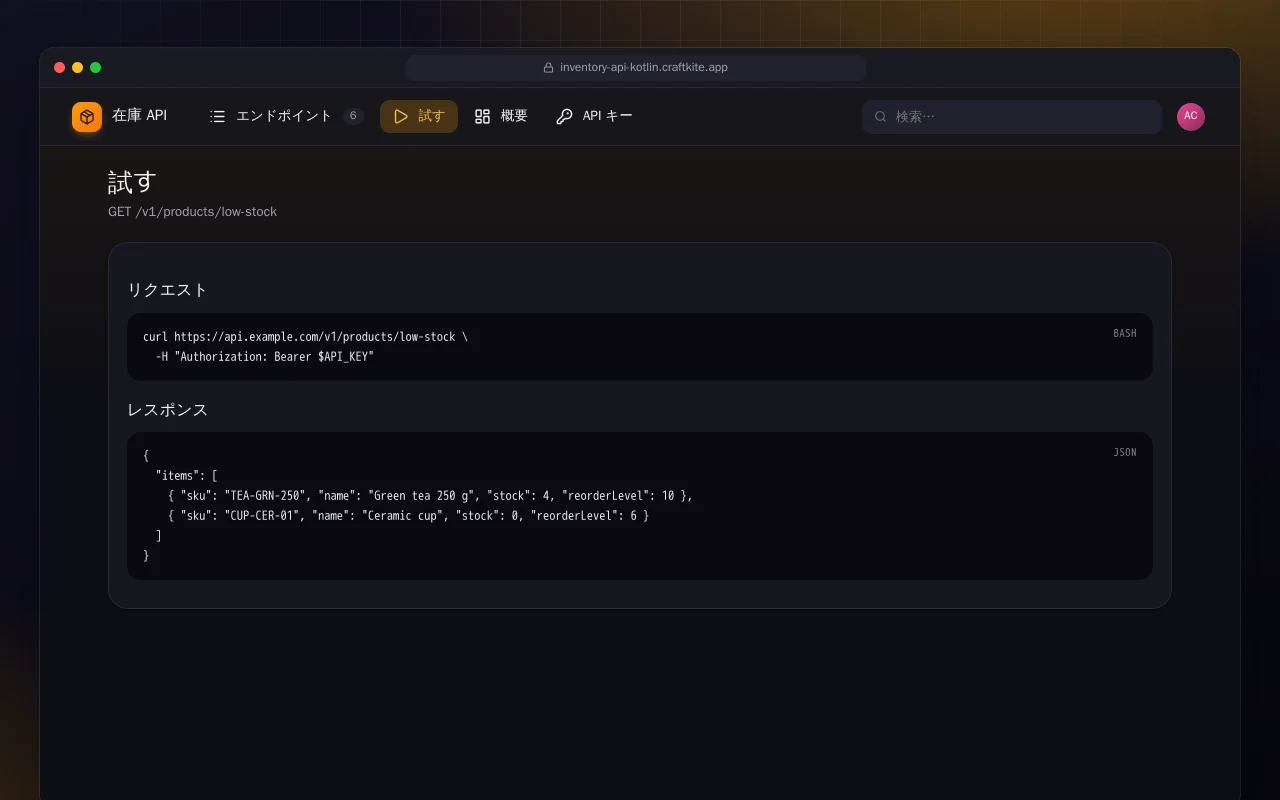Switch to the 概要 tab
The height and width of the screenshot is (800, 1280).
[501, 116]
